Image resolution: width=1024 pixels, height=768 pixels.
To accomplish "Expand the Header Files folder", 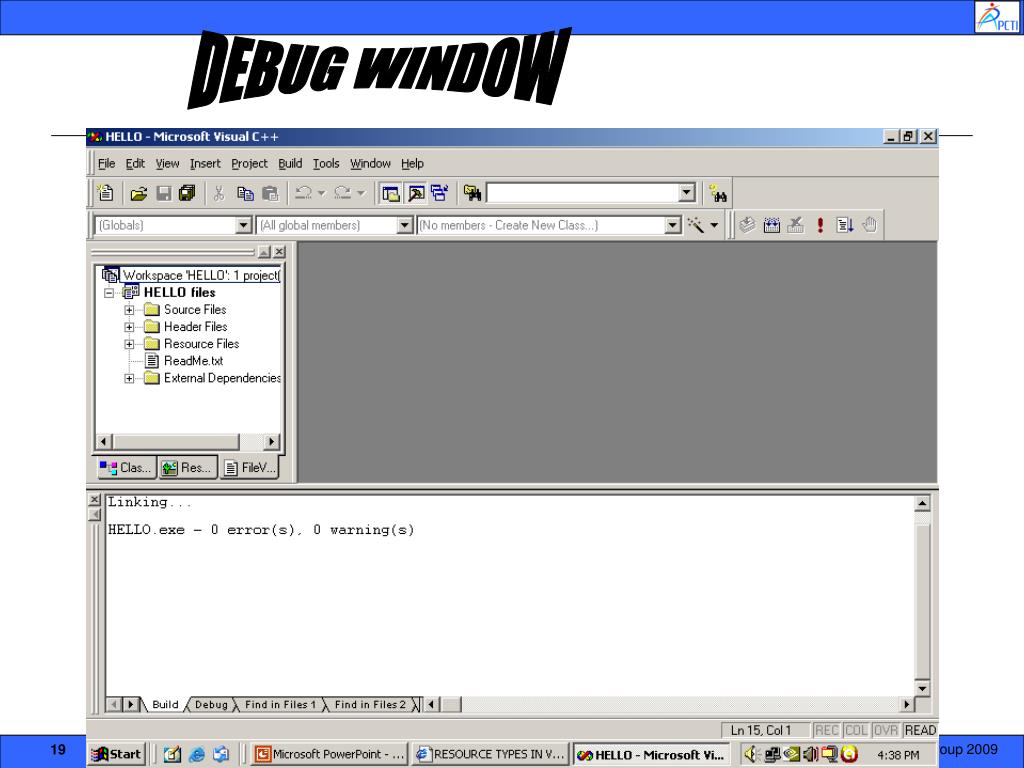I will click(x=129, y=327).
